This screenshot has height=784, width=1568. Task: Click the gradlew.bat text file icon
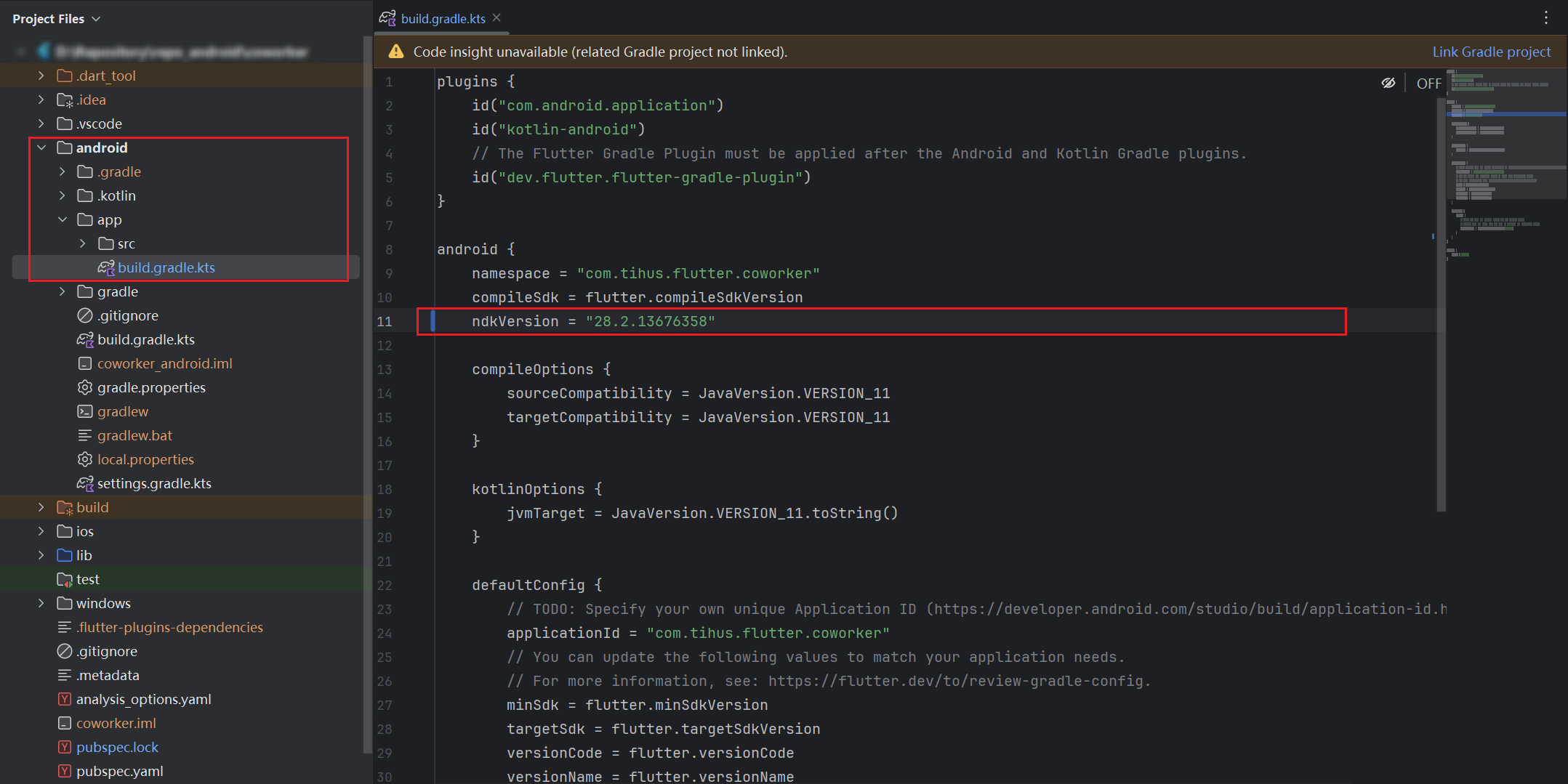[85, 435]
